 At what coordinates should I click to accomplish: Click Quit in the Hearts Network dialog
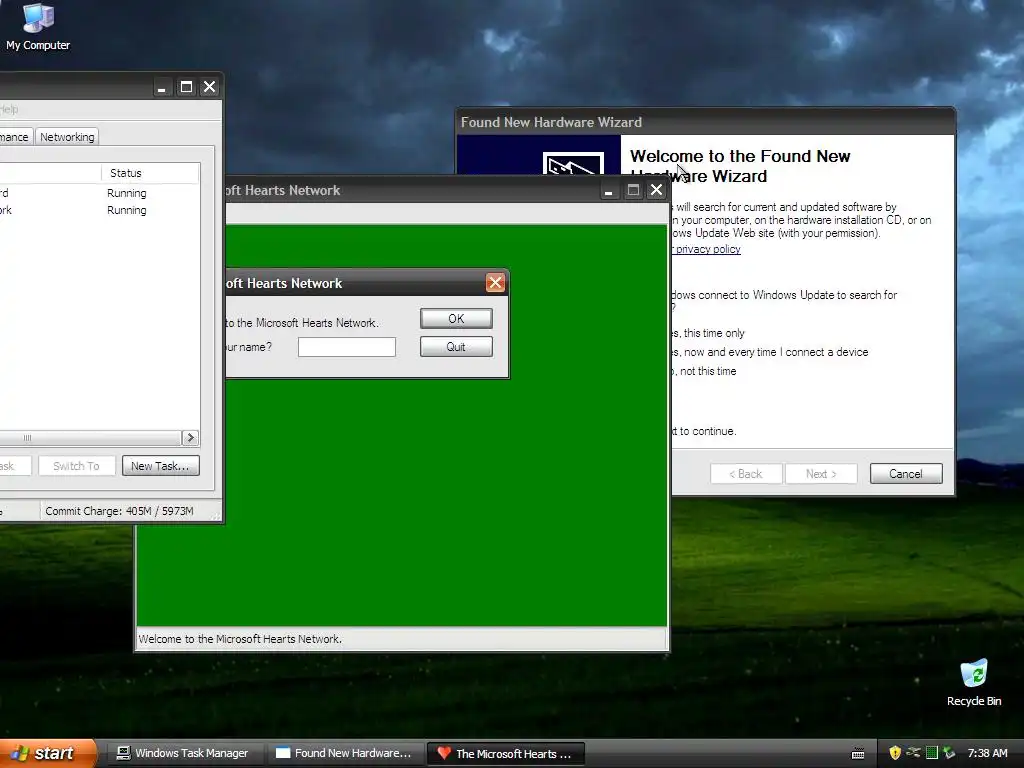click(x=456, y=347)
